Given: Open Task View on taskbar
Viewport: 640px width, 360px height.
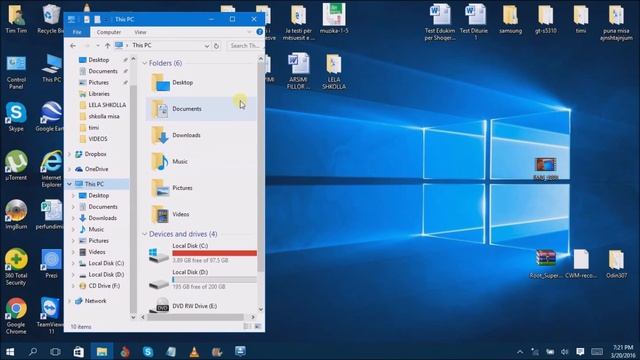Looking at the screenshot, I should [x=56, y=351].
